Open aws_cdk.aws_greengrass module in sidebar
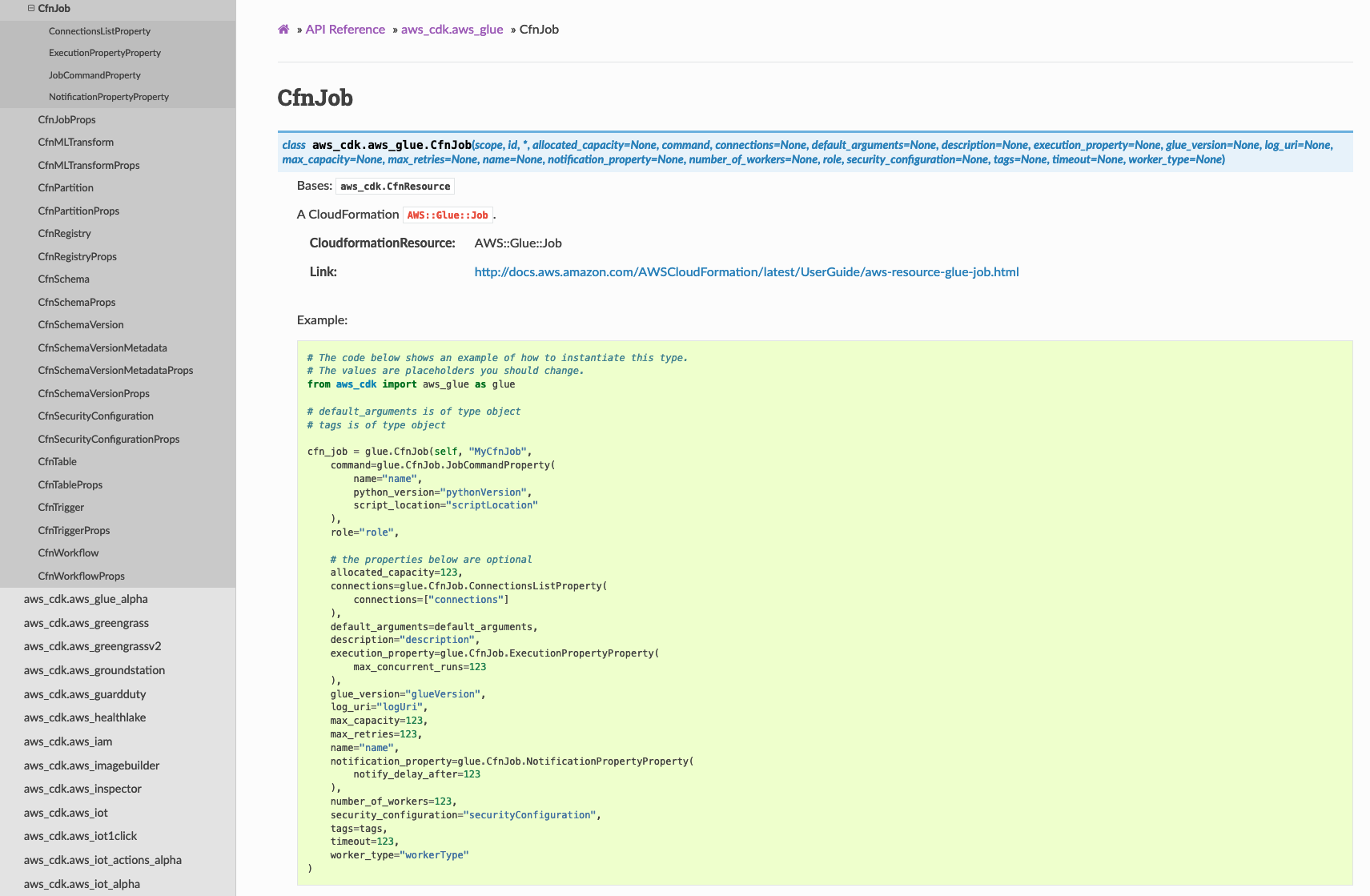The image size is (1370, 896). point(86,623)
